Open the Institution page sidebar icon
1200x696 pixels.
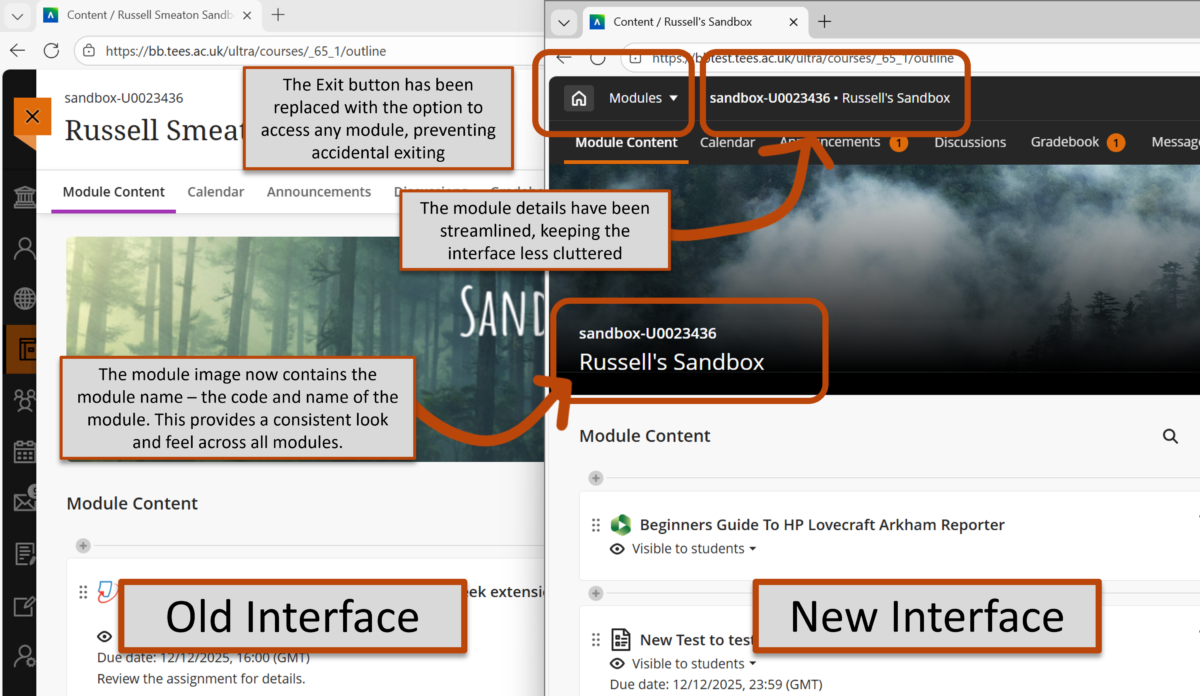(24, 196)
